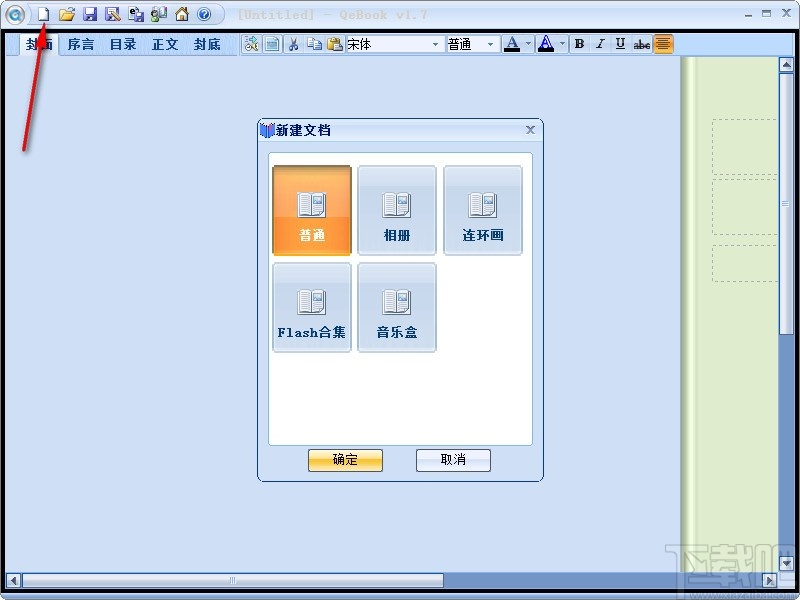Paste content using the clipboard icon

coord(332,44)
